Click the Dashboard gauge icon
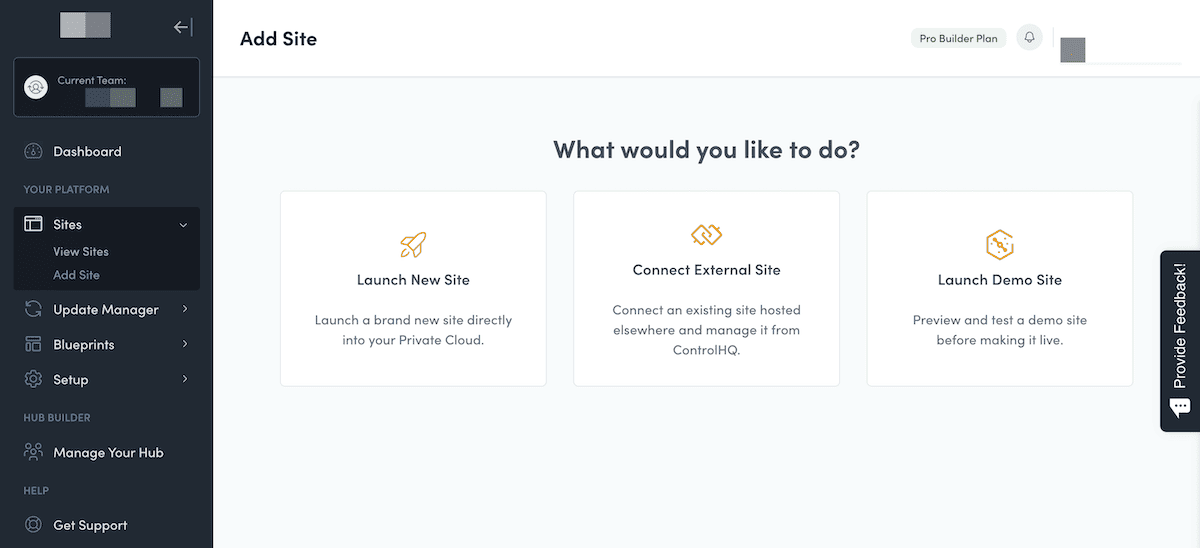This screenshot has width=1200, height=548. coord(34,152)
